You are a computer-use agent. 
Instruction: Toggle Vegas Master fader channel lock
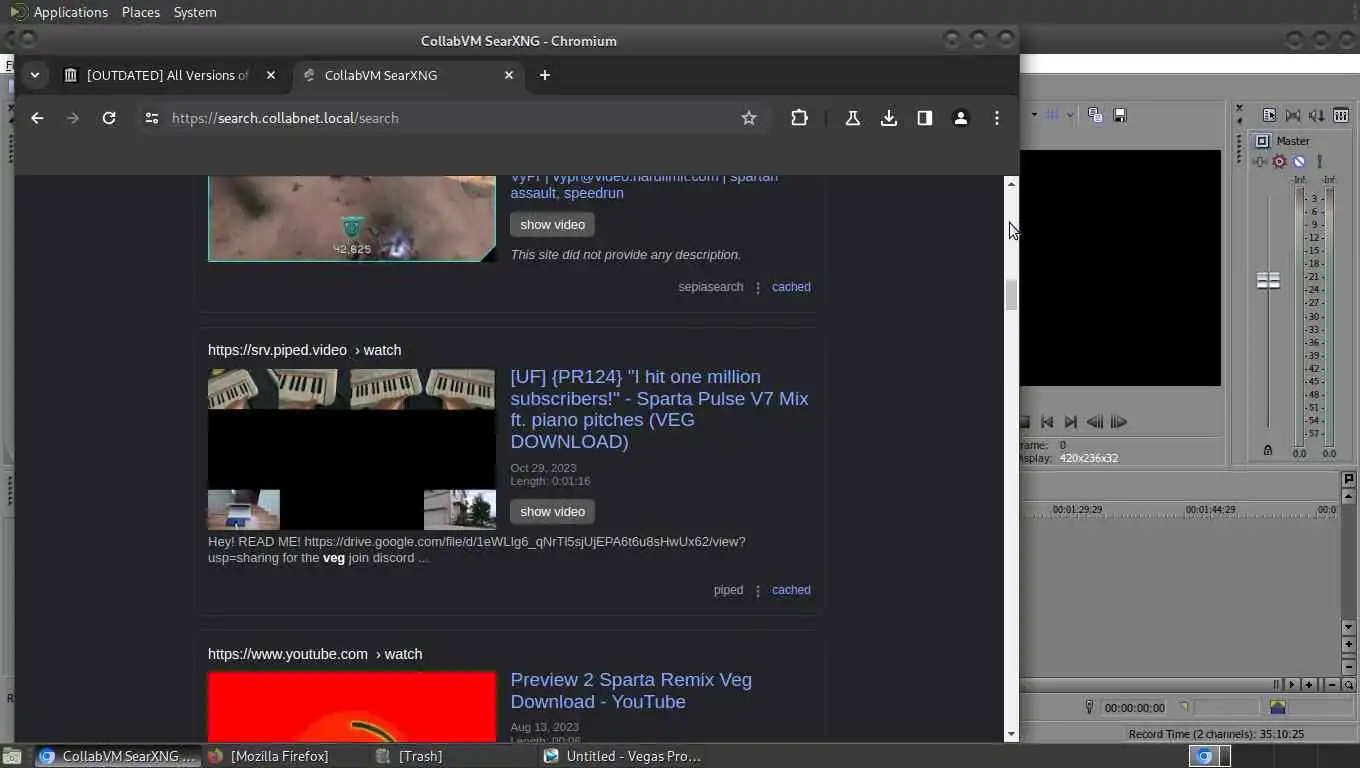[x=1268, y=451]
